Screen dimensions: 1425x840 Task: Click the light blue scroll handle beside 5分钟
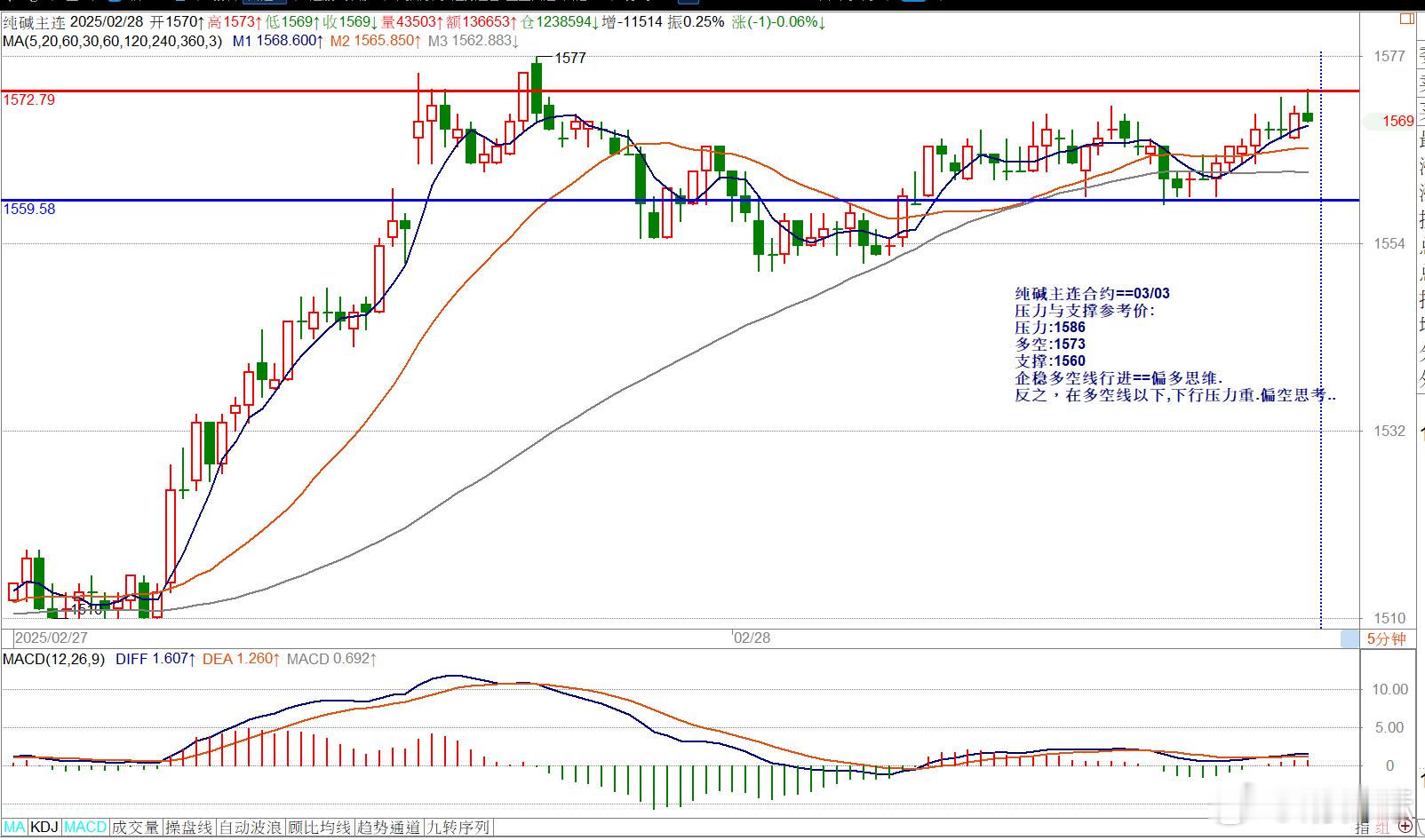tap(1349, 638)
